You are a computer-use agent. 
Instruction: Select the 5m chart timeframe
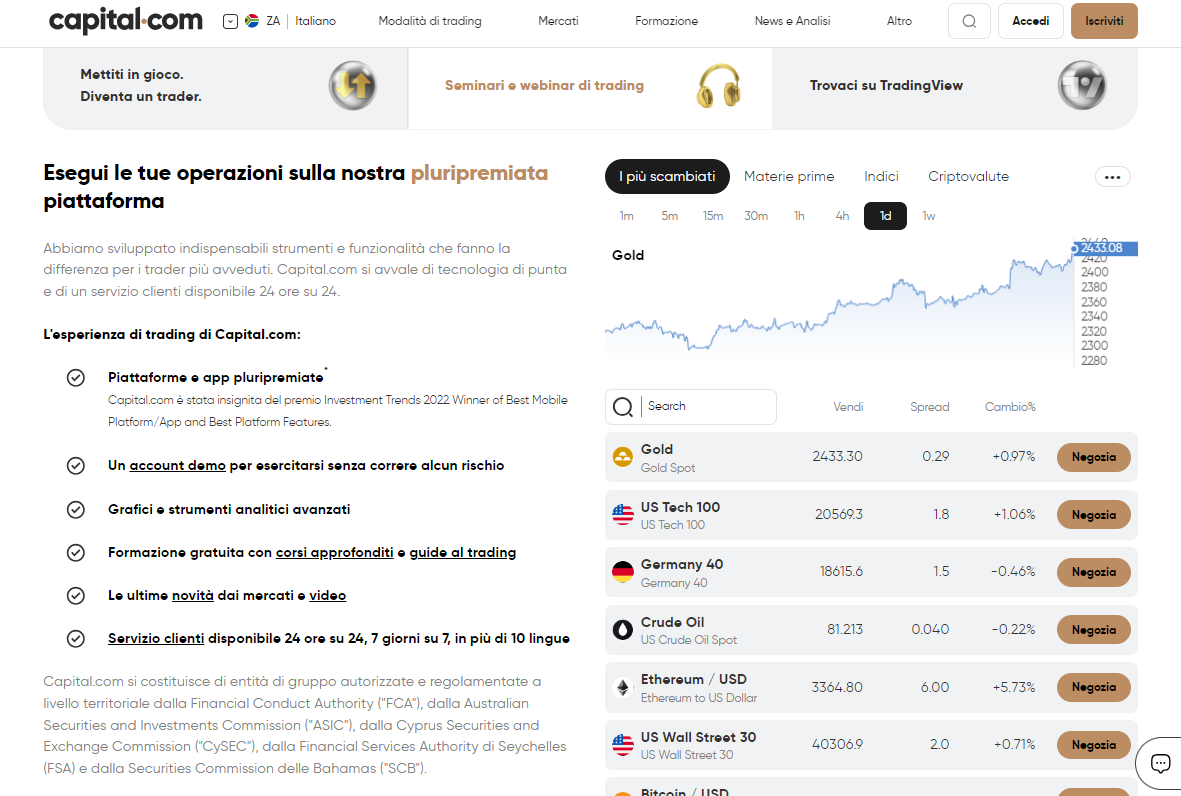(x=670, y=216)
